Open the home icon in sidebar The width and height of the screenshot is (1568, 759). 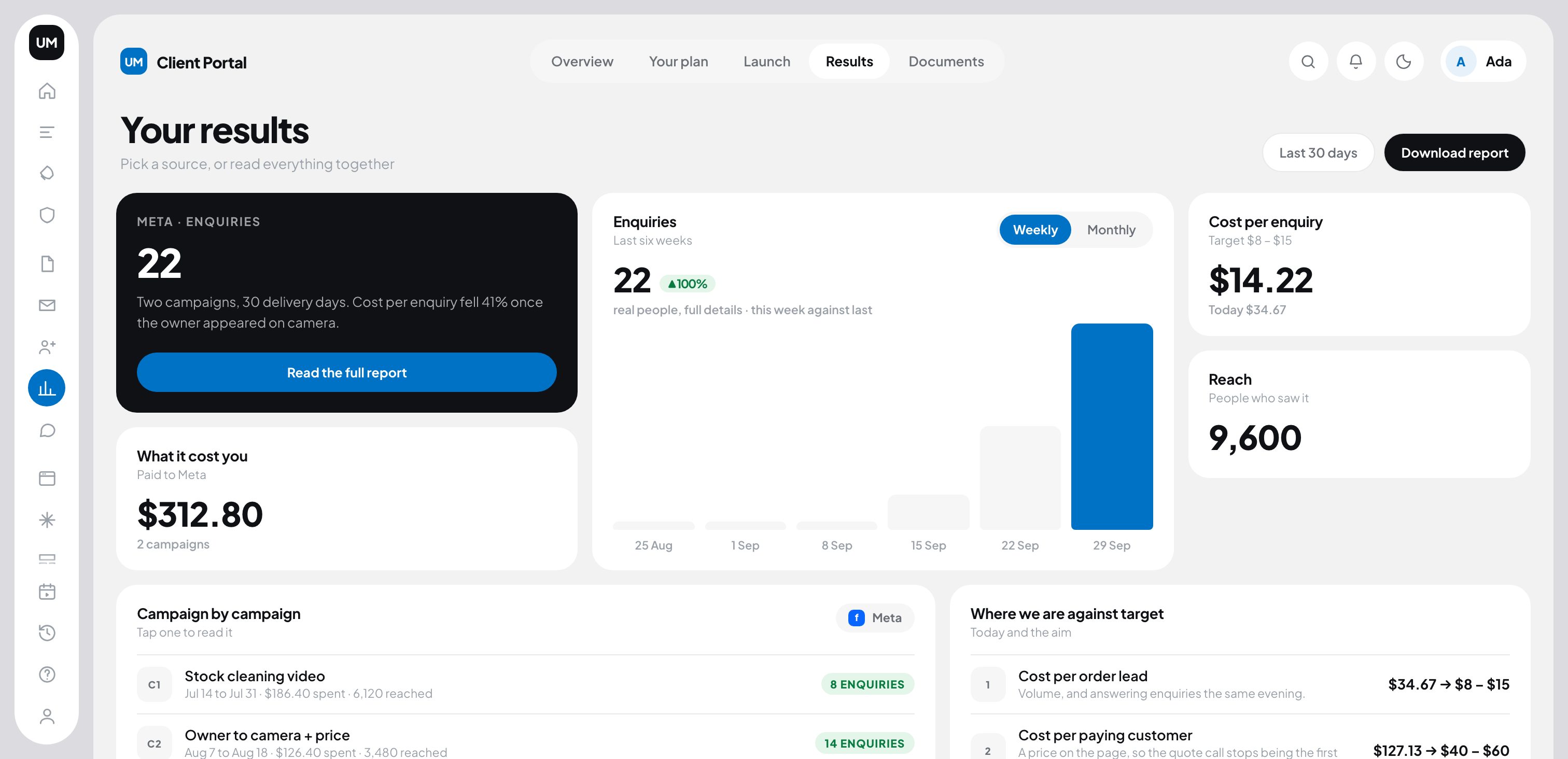click(47, 91)
